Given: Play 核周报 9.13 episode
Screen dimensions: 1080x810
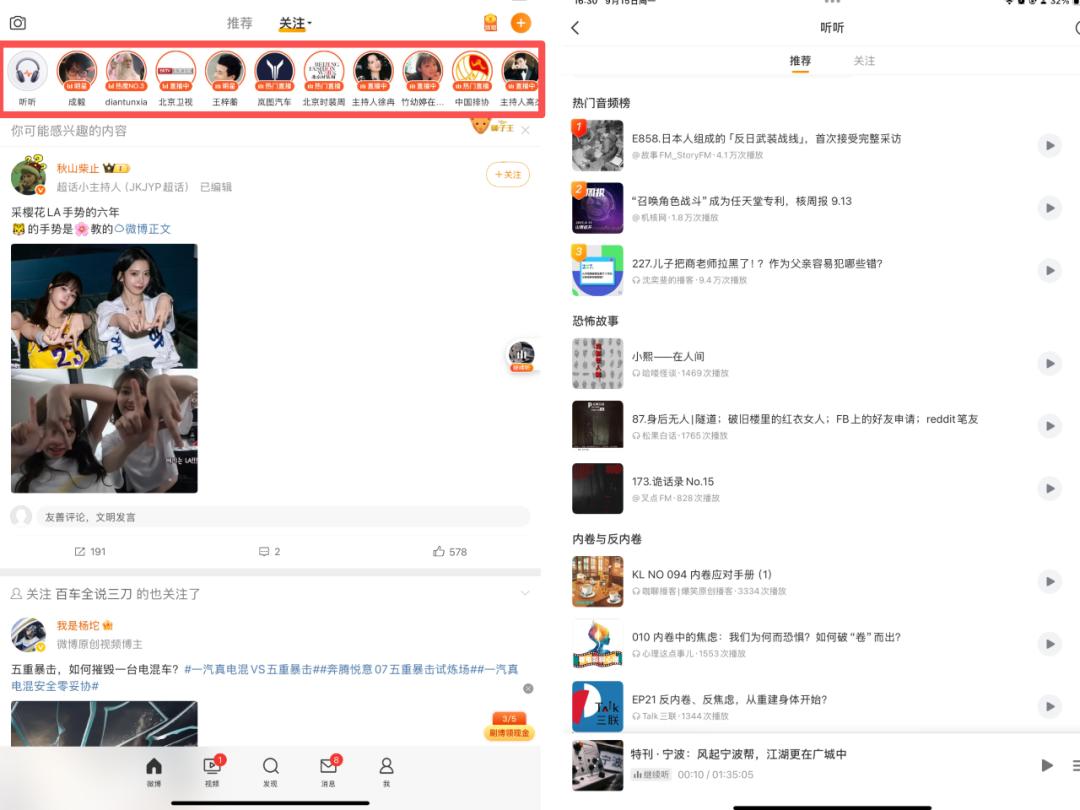Looking at the screenshot, I should point(1050,208).
